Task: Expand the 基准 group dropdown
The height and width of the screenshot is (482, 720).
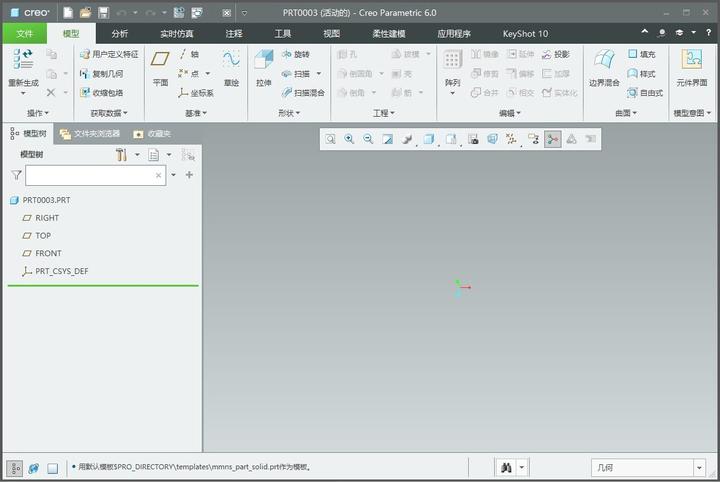Action: click(x=196, y=113)
